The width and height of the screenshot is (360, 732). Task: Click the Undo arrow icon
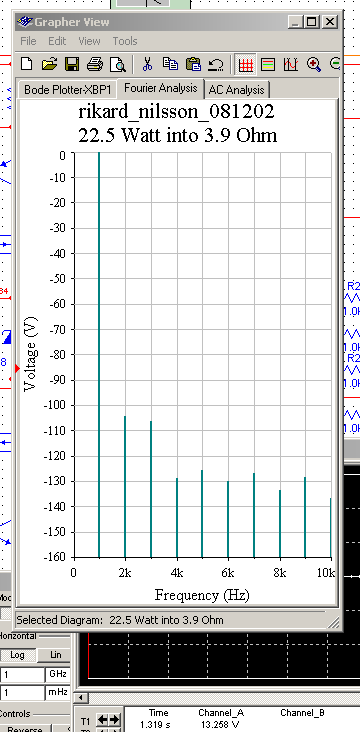[216, 64]
